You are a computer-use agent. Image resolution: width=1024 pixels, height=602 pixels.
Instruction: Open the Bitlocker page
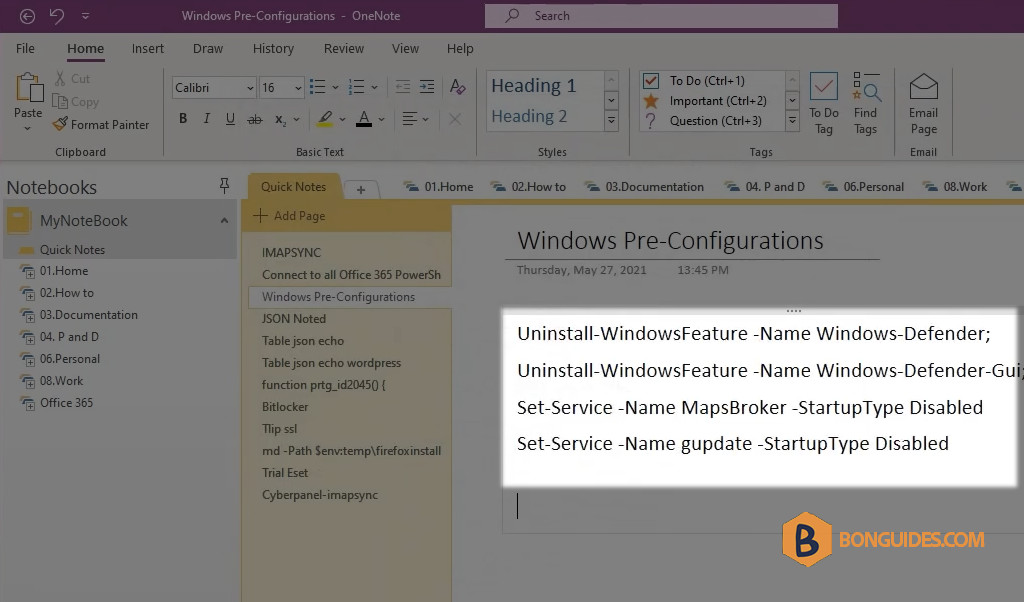(x=285, y=407)
